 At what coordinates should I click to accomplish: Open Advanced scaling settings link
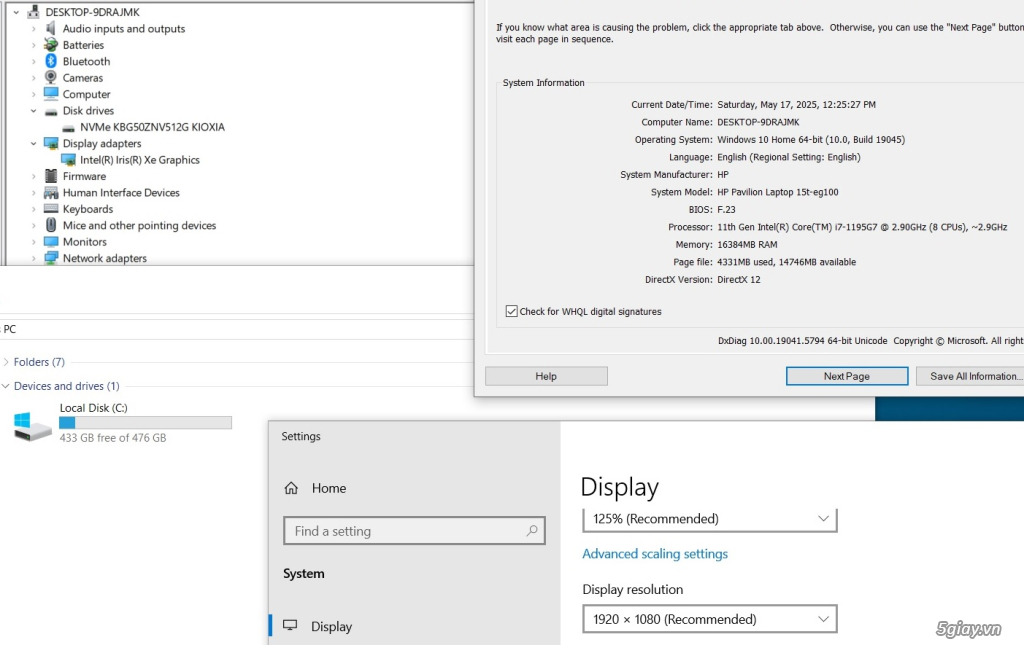click(x=655, y=554)
